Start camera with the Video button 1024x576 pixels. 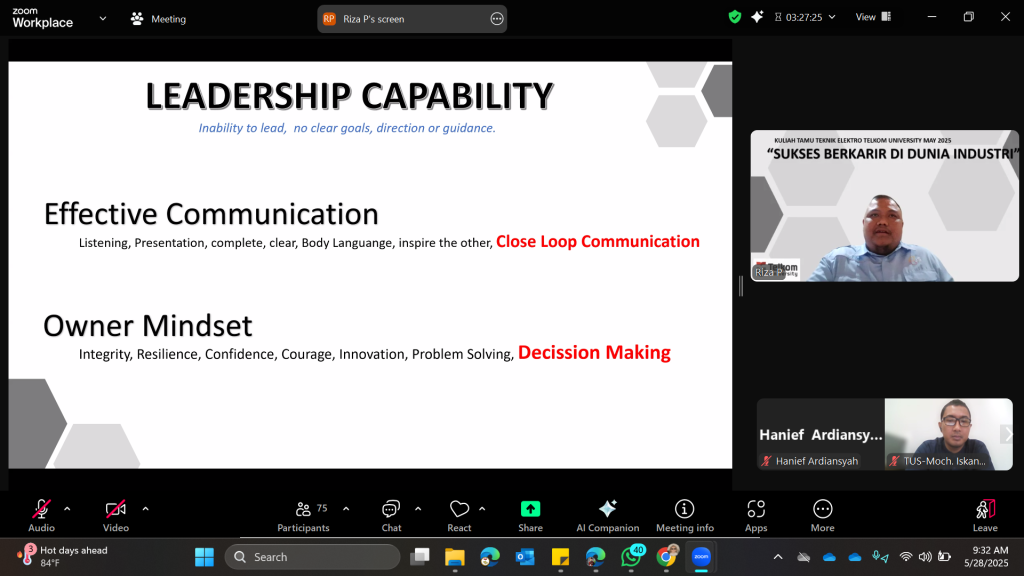tap(116, 515)
